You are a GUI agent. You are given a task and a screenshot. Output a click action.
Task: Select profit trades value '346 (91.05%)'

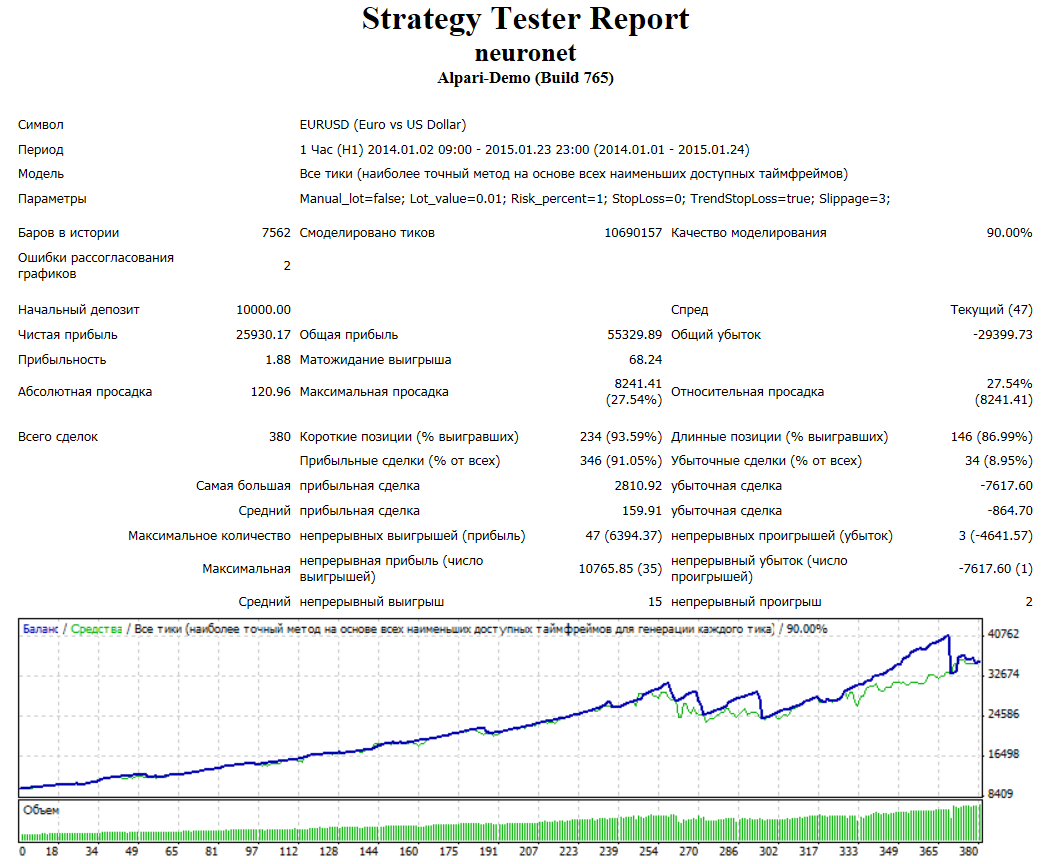coord(621,461)
